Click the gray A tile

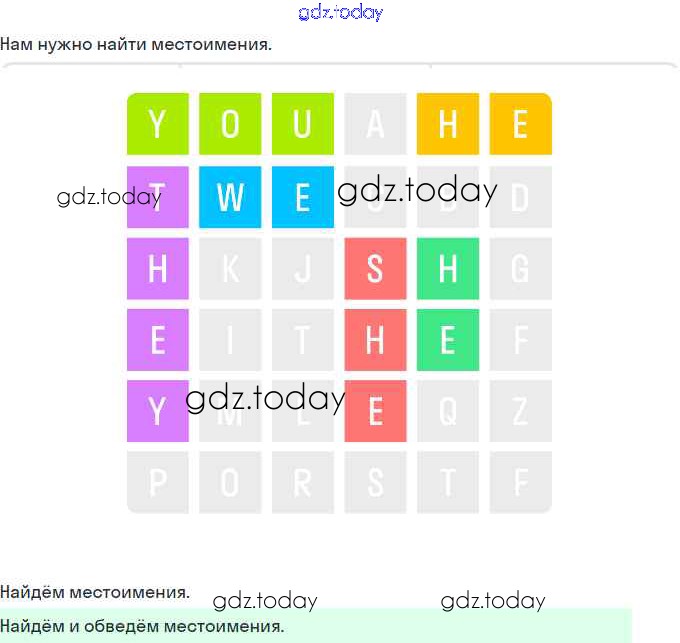(375, 124)
